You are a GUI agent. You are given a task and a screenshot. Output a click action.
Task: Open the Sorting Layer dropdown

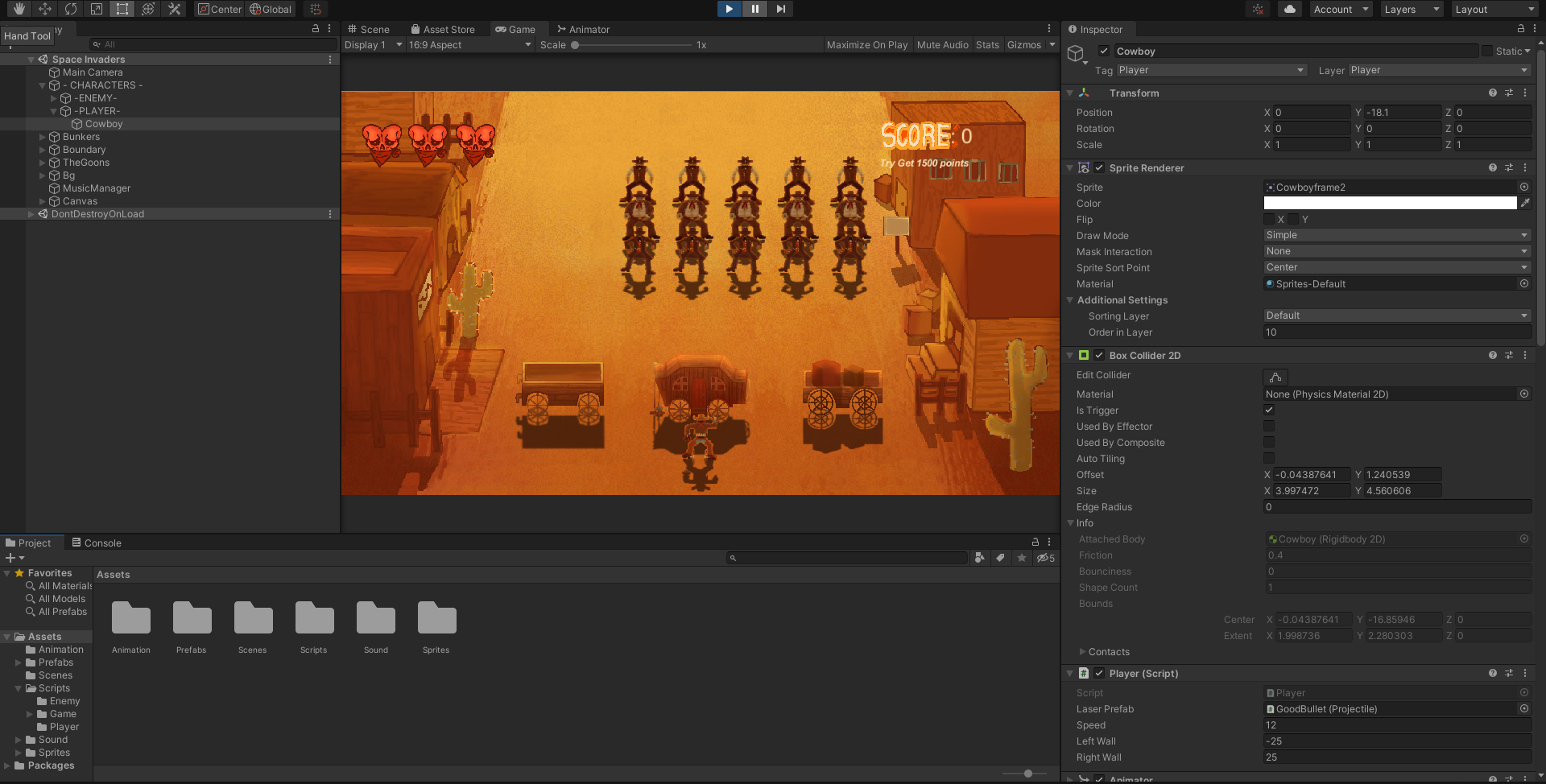1397,316
